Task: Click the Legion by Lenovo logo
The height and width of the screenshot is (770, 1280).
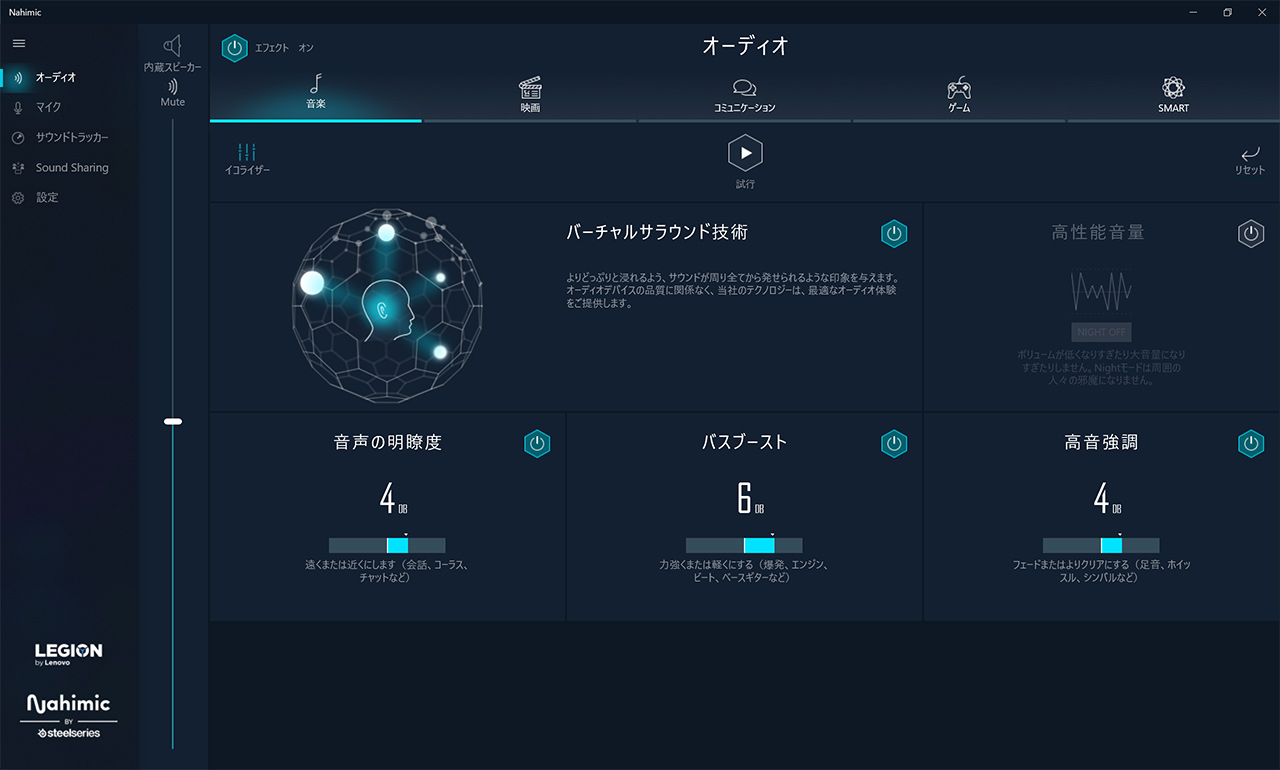Action: point(69,655)
